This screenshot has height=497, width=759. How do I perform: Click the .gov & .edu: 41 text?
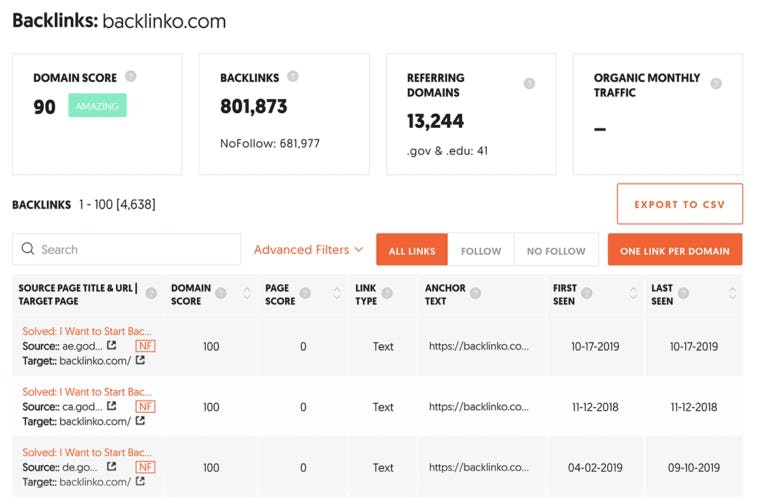(x=447, y=151)
